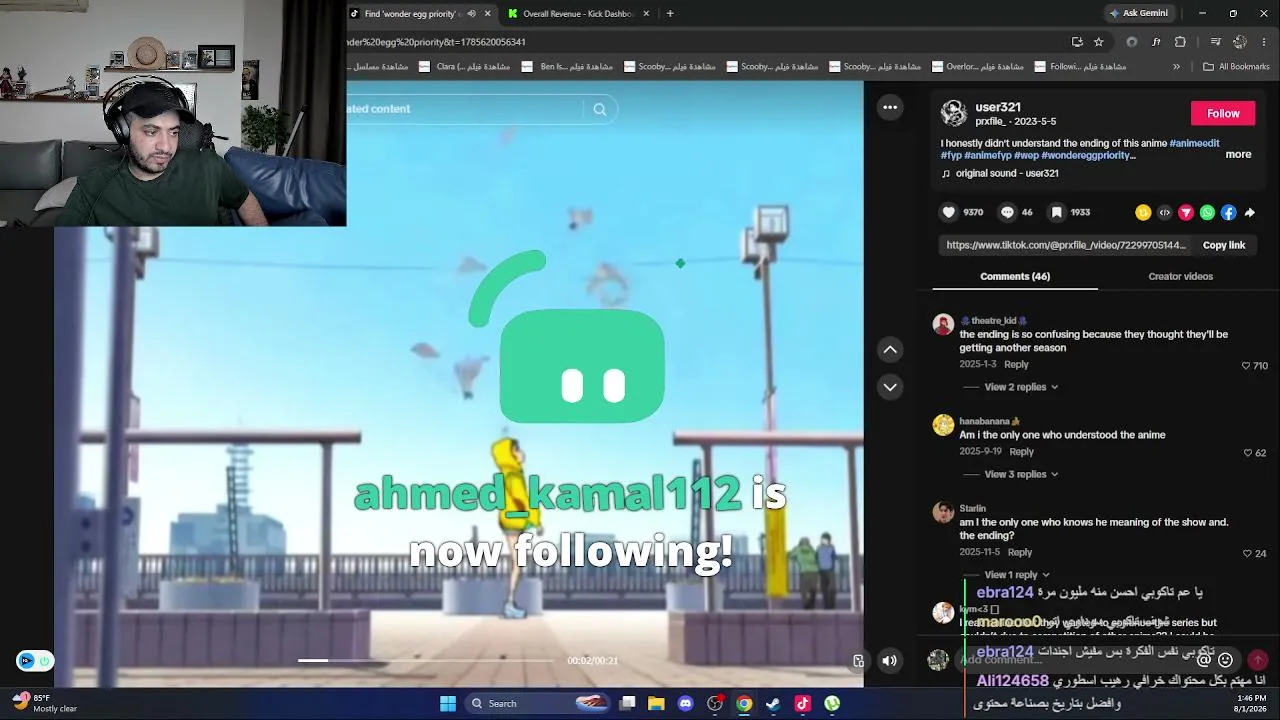This screenshot has width=1280, height=720.
Task: Click the mini-player icon beside the volume button
Action: 858,660
